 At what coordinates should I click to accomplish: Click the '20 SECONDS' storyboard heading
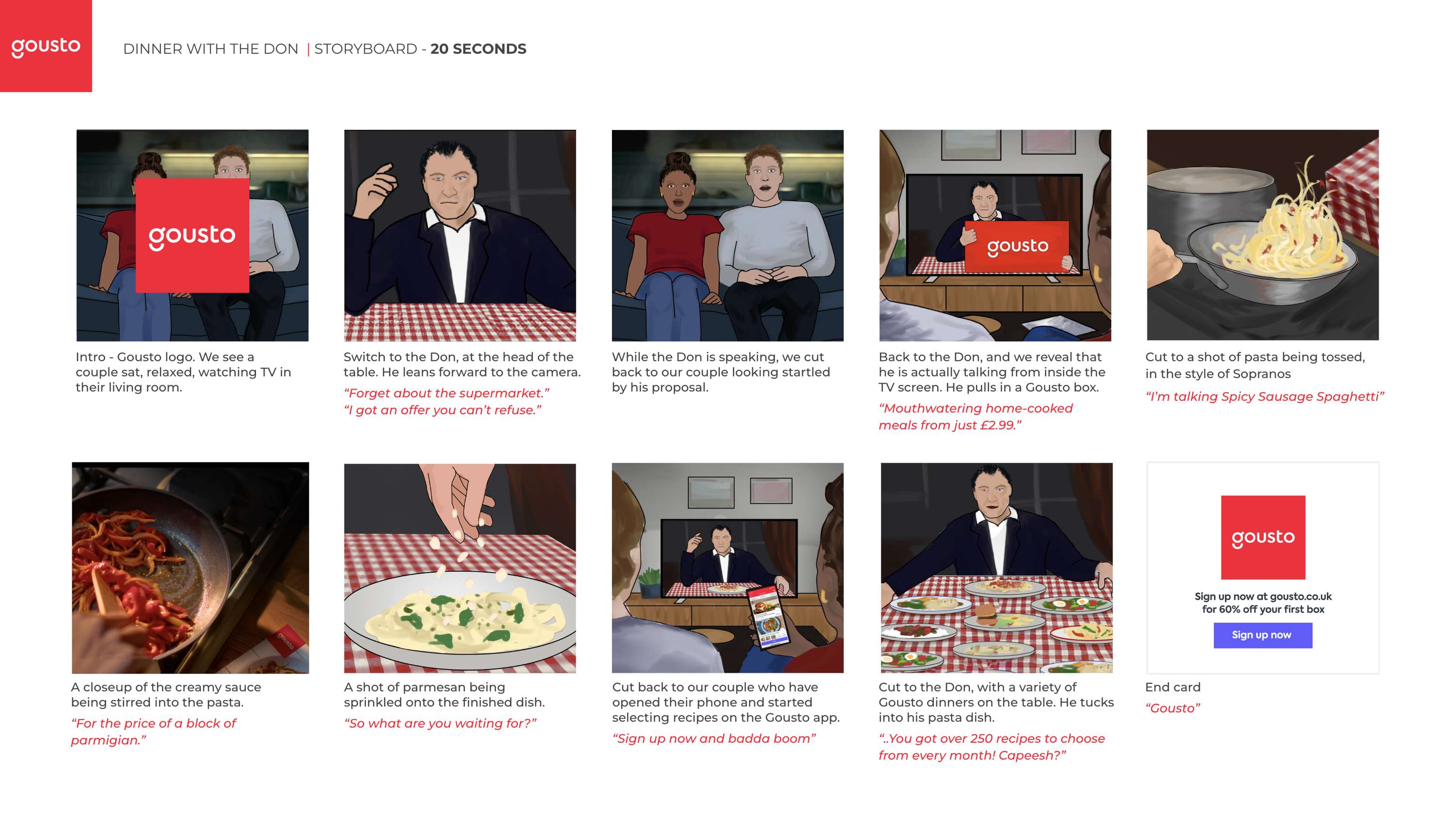coord(478,49)
